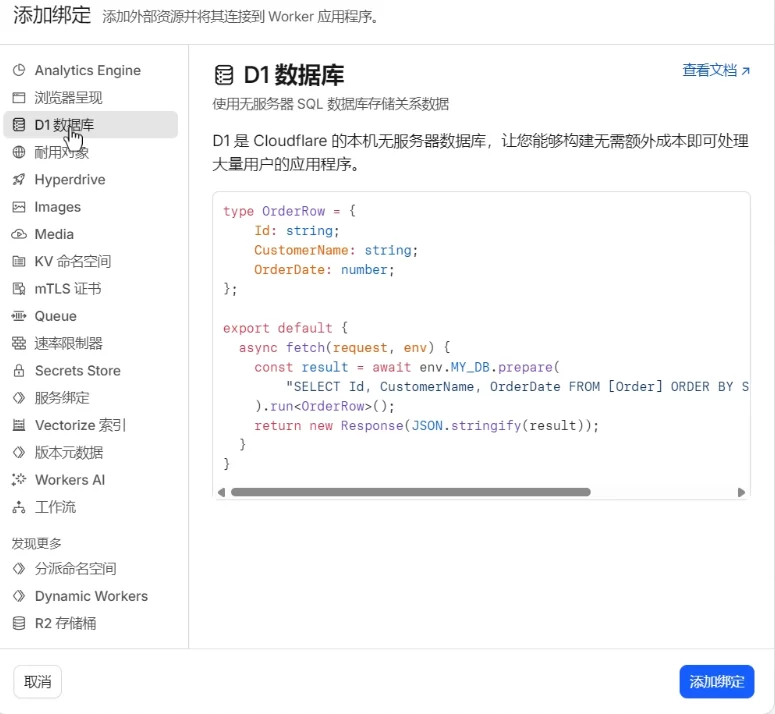
Task: Click the Analytics Engine clock icon
Action: tap(18, 71)
